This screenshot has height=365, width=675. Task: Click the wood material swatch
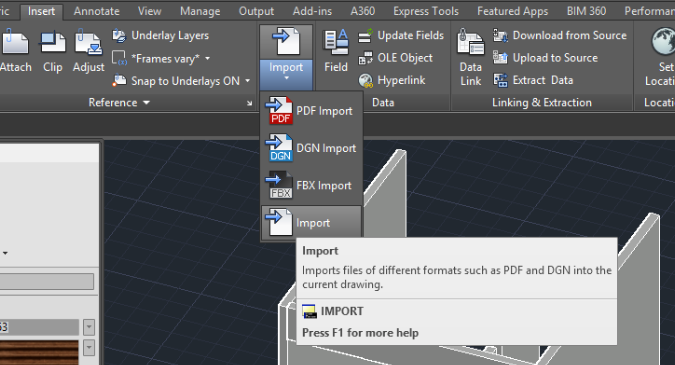(x=39, y=352)
